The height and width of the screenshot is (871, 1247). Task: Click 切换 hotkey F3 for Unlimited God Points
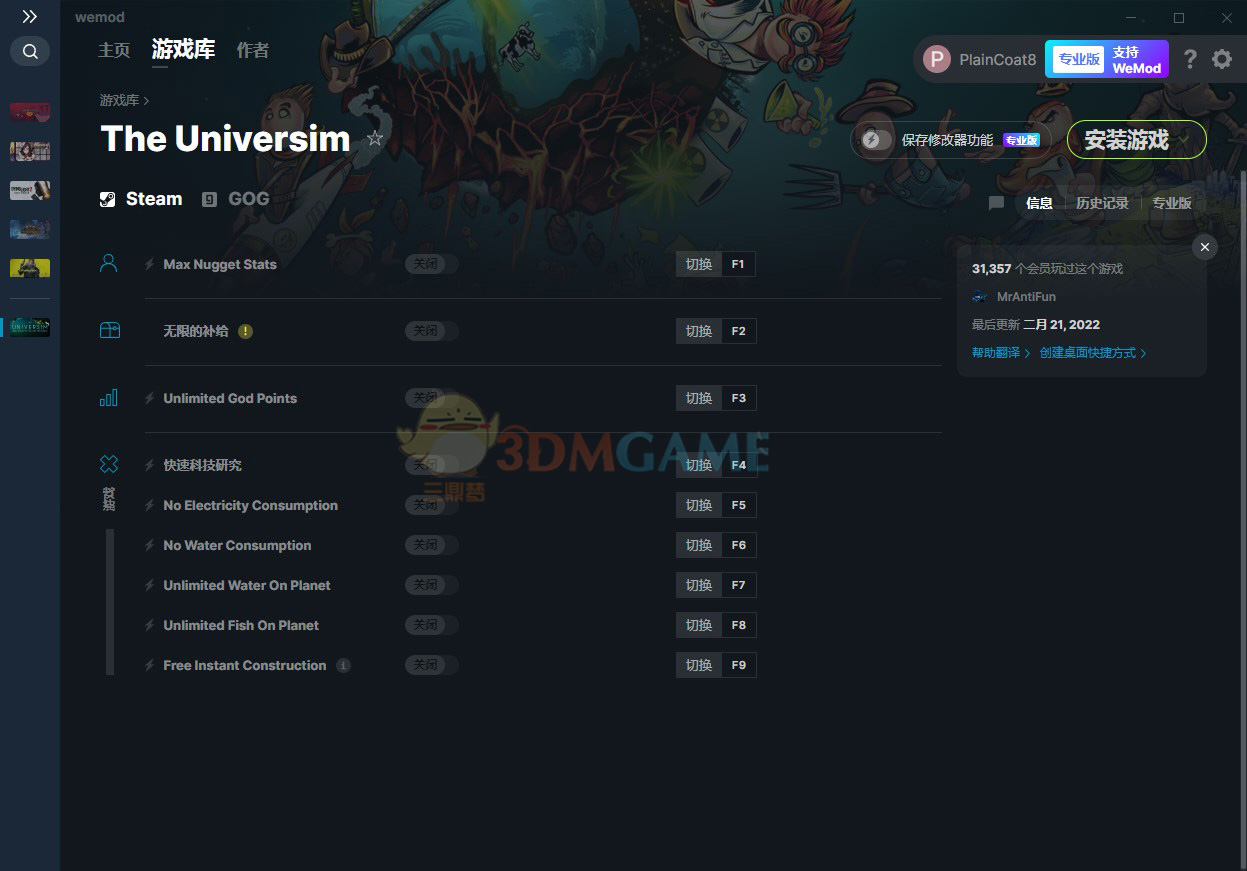tap(716, 398)
